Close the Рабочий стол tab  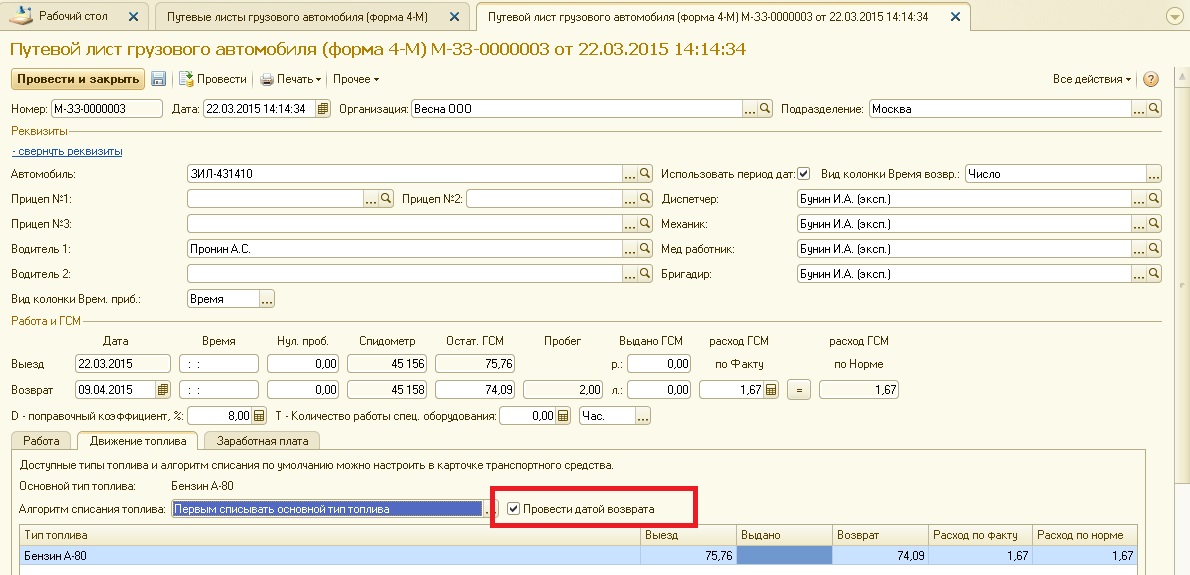click(134, 16)
